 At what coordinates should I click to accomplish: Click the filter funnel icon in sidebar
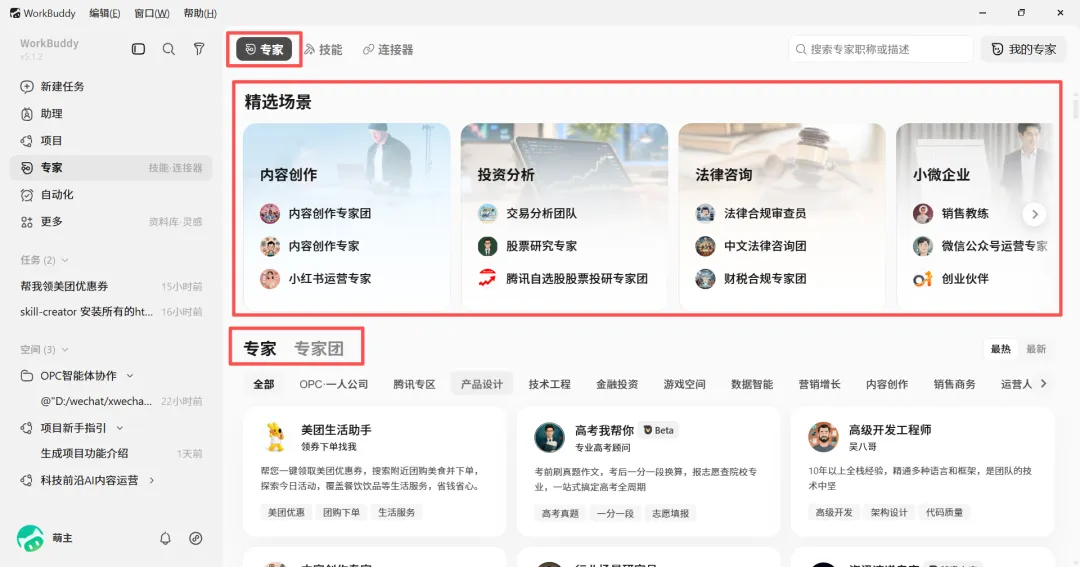tap(199, 49)
